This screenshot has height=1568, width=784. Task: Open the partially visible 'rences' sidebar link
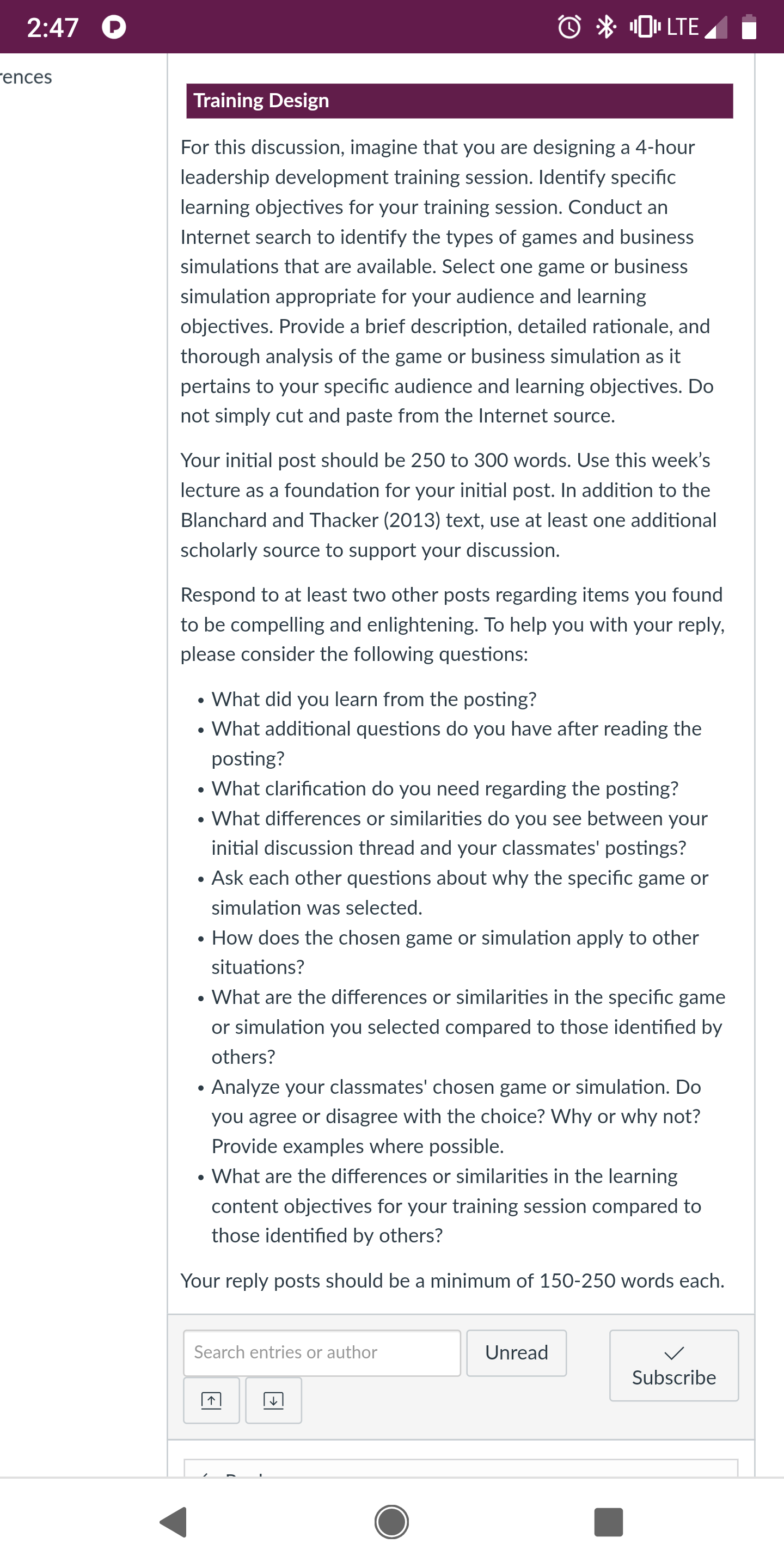click(26, 77)
